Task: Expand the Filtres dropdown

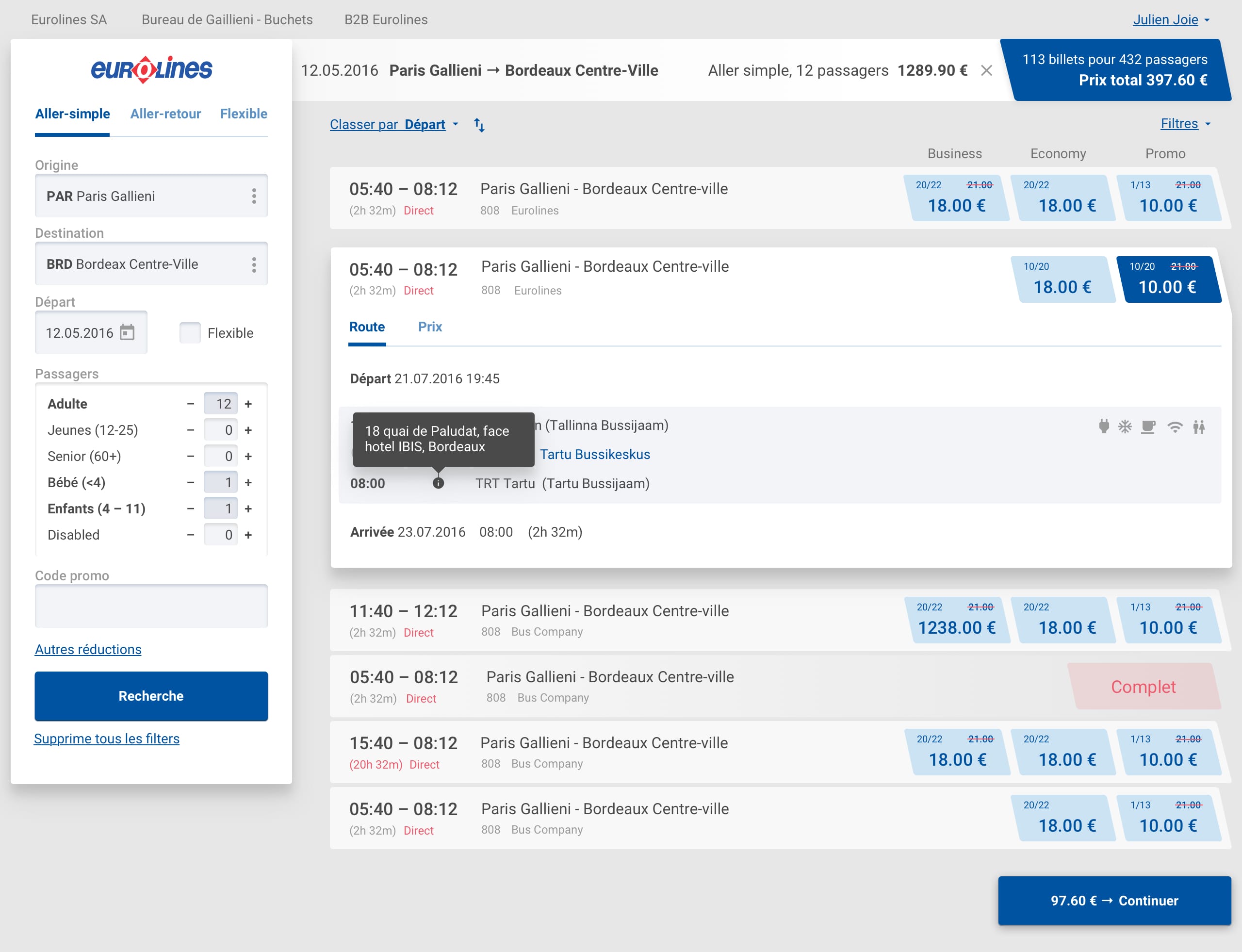Action: coord(1185,124)
